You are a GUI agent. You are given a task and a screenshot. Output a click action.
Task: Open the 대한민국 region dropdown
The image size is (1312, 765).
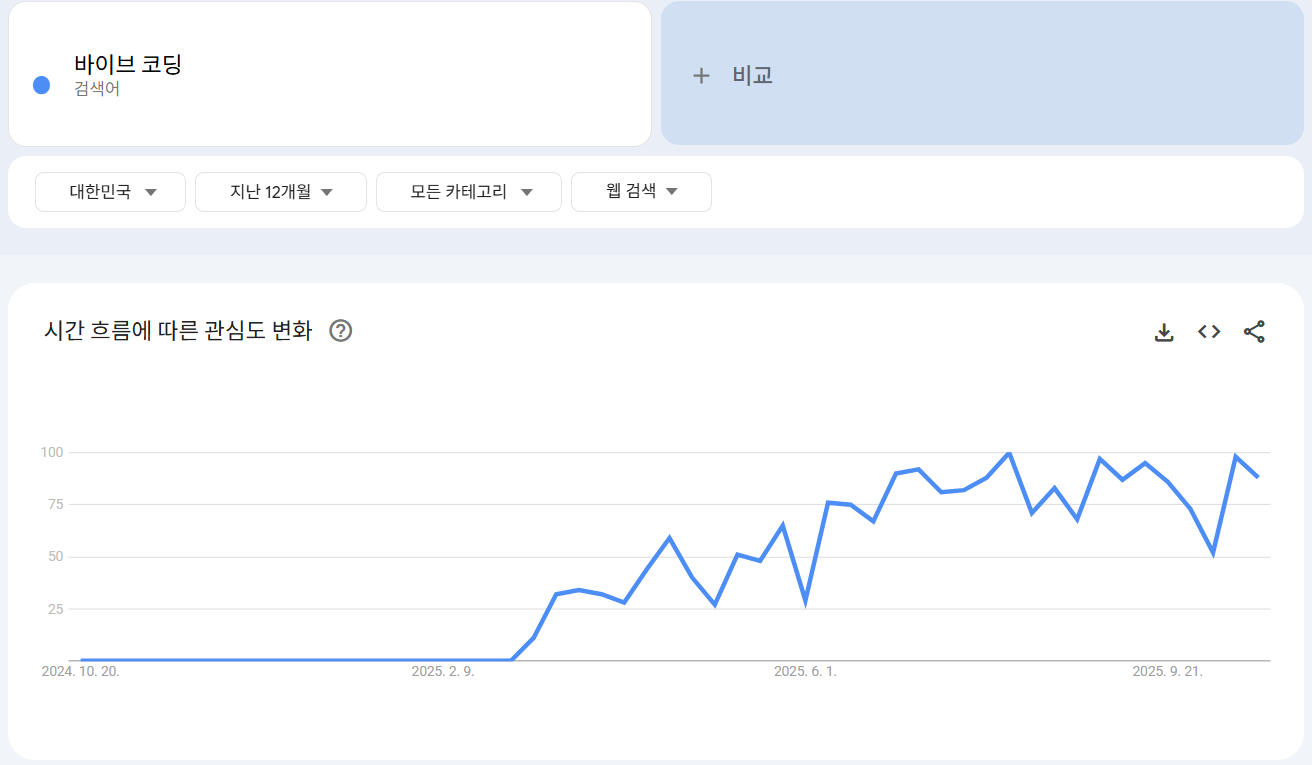[x=110, y=192]
